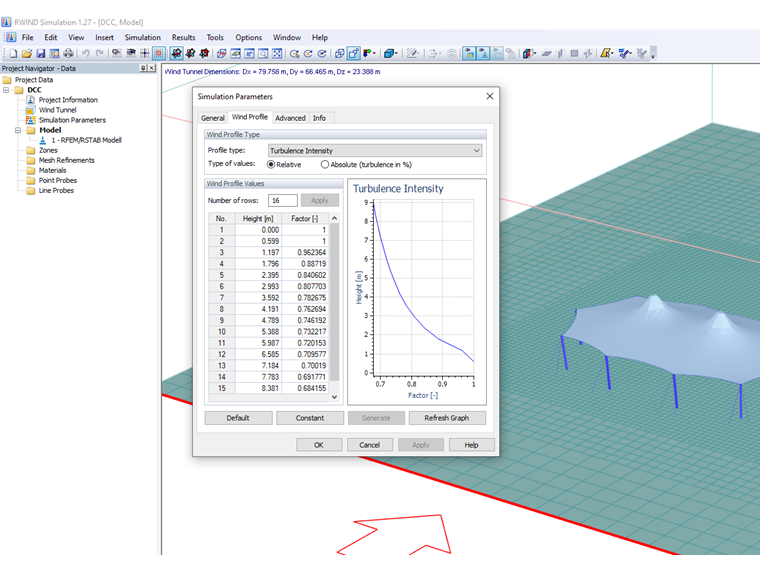
Task: Click OK in Simulation Parameters dialog
Action: 319,445
